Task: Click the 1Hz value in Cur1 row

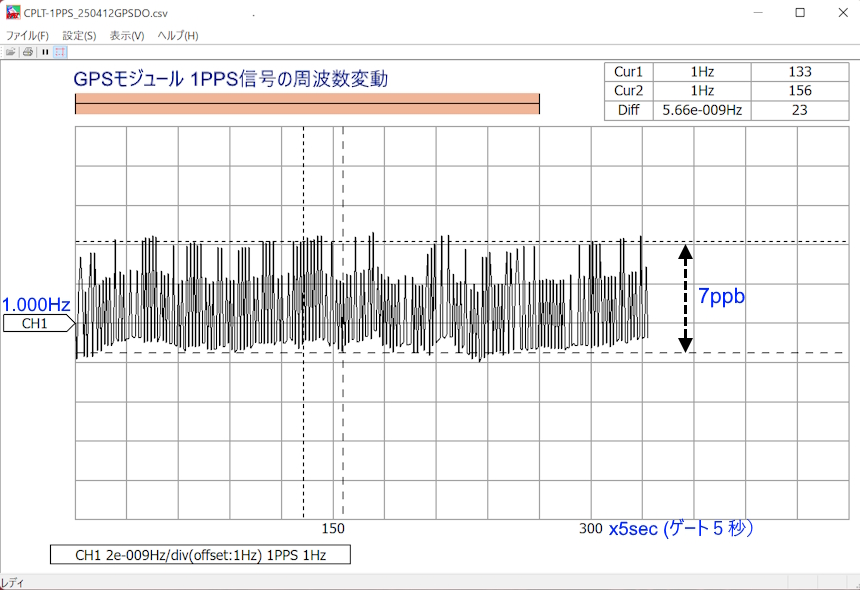Action: [x=702, y=72]
